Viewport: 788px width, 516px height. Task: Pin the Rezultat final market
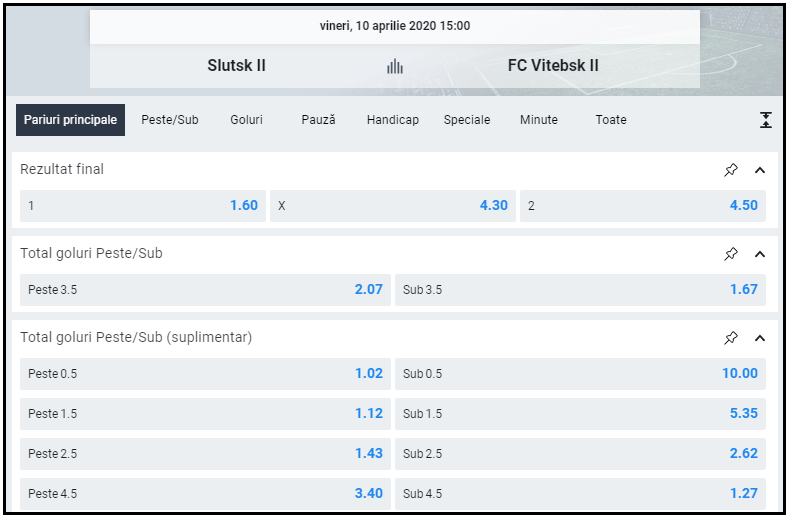(x=731, y=170)
